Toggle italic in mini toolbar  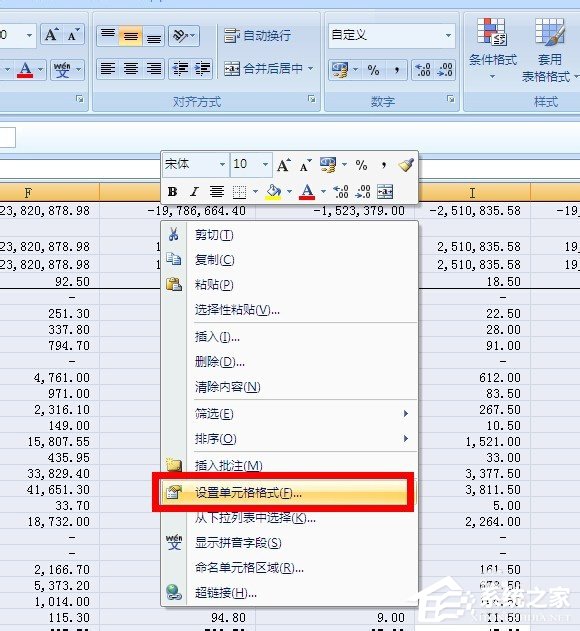pyautogui.click(x=194, y=192)
